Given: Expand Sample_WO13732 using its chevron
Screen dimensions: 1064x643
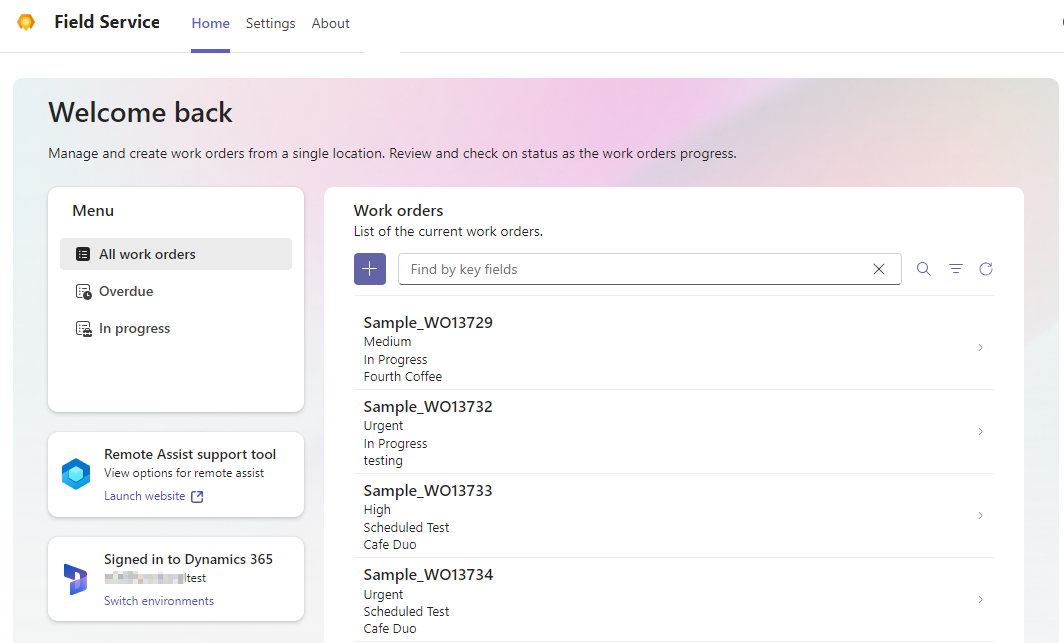Looking at the screenshot, I should [981, 431].
